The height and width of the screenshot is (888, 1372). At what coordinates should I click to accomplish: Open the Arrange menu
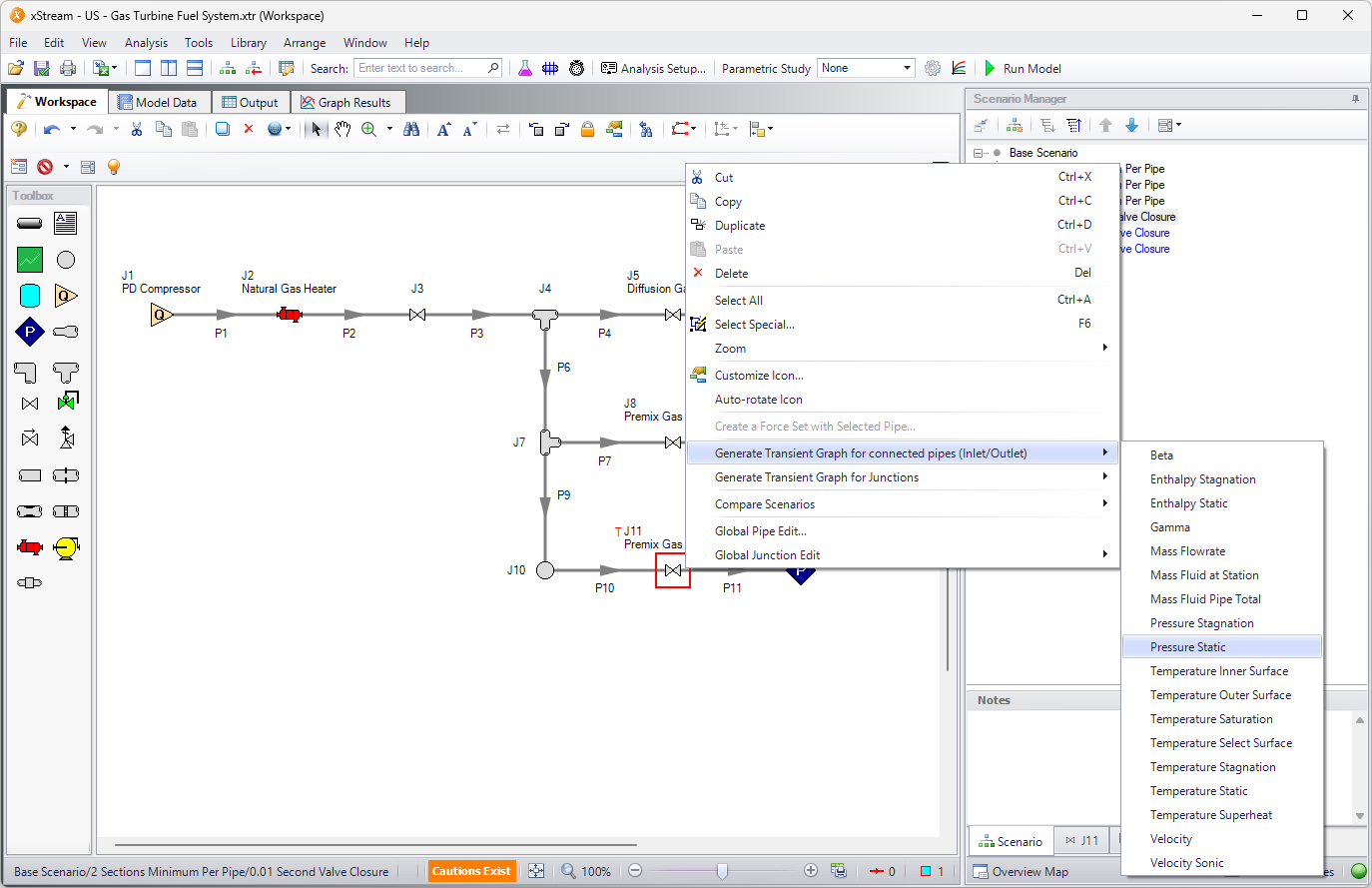pyautogui.click(x=305, y=43)
